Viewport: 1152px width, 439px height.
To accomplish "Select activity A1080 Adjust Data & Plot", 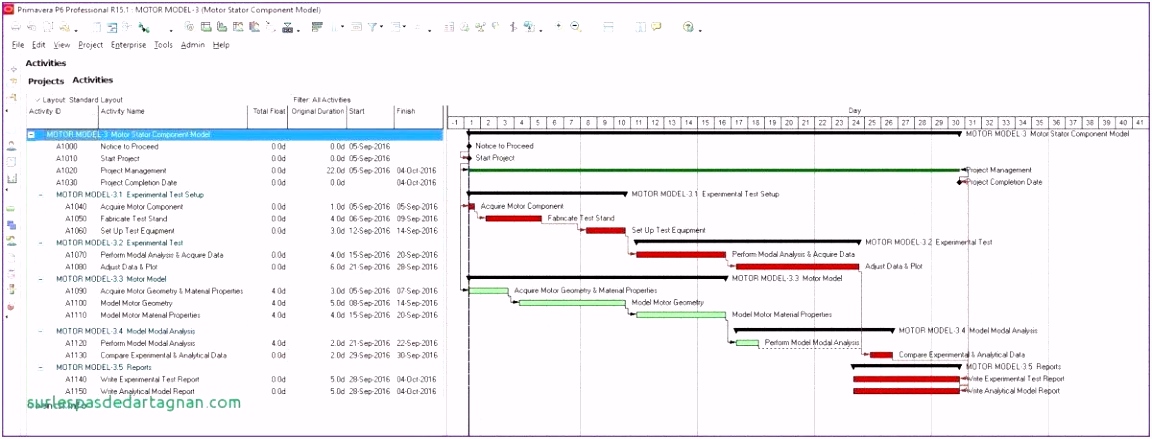I will (235, 266).
